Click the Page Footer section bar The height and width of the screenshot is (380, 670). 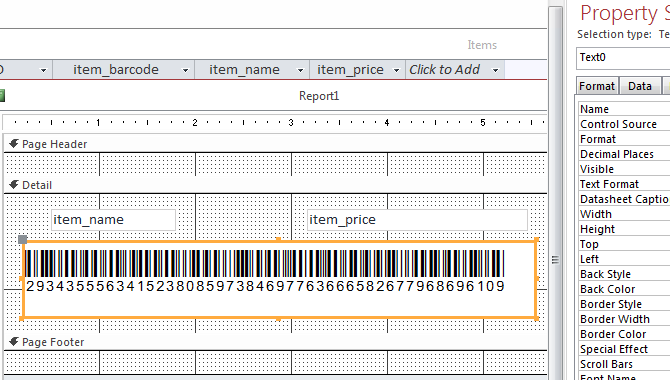[276, 342]
